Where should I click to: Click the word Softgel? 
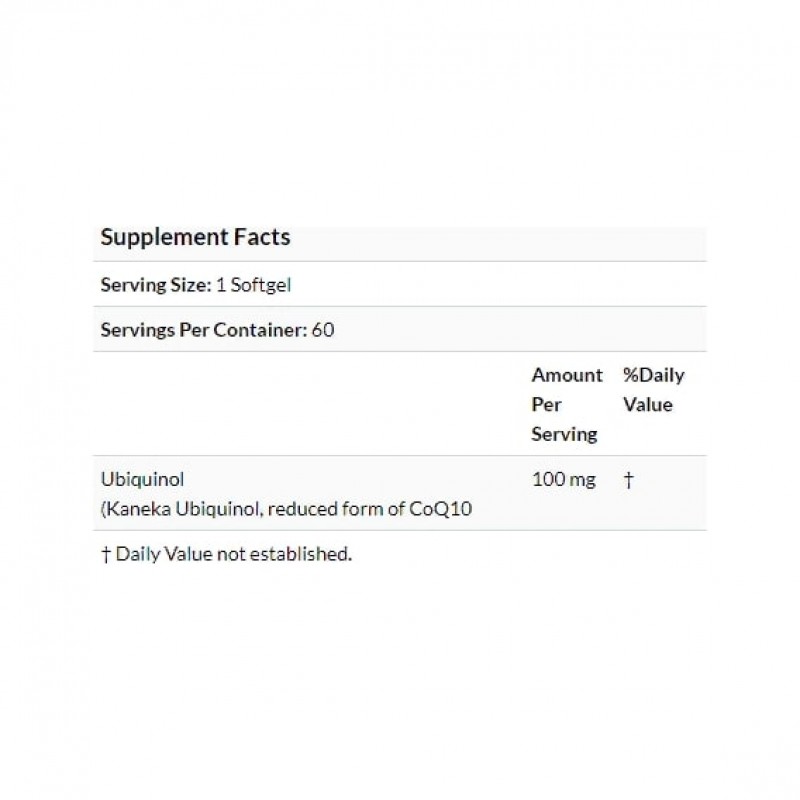click(267, 284)
